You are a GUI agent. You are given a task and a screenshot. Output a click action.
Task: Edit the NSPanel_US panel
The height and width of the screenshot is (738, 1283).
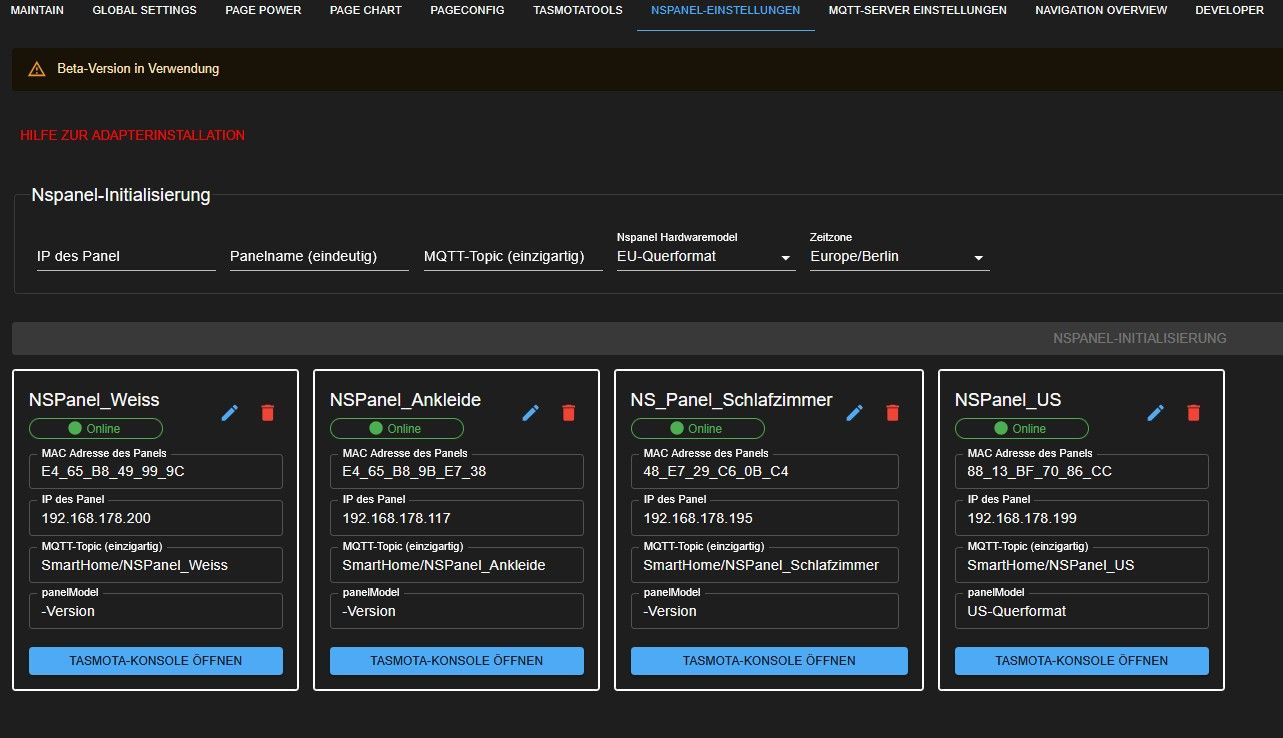click(1155, 412)
